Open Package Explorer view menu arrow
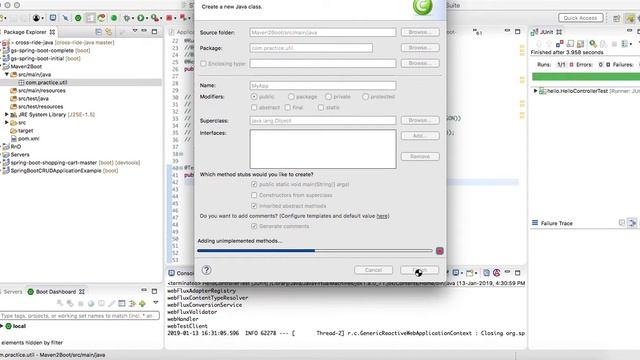This screenshot has height=360, width=640. (x=135, y=31)
